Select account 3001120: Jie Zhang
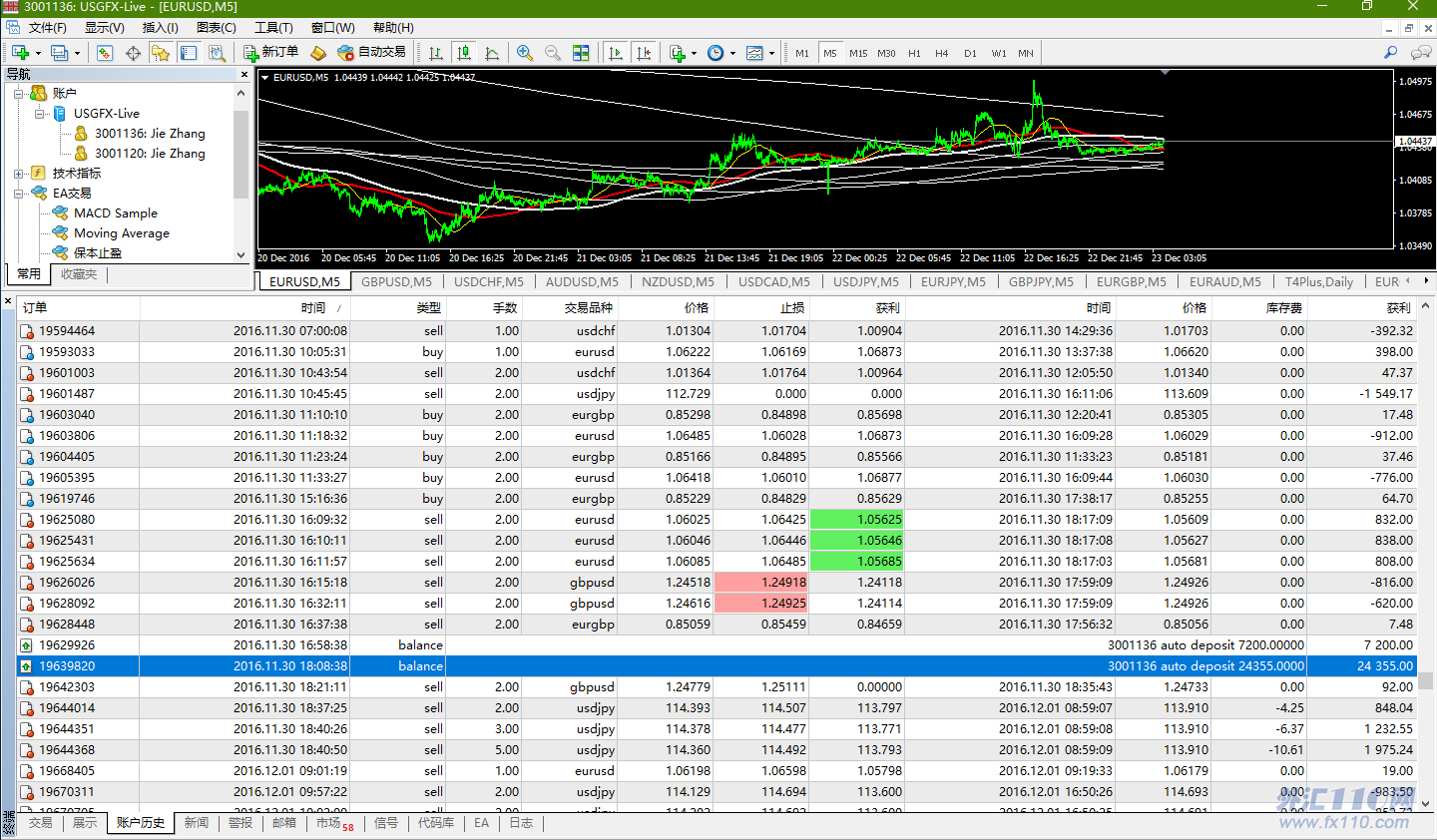This screenshot has width=1437, height=840. [x=150, y=154]
